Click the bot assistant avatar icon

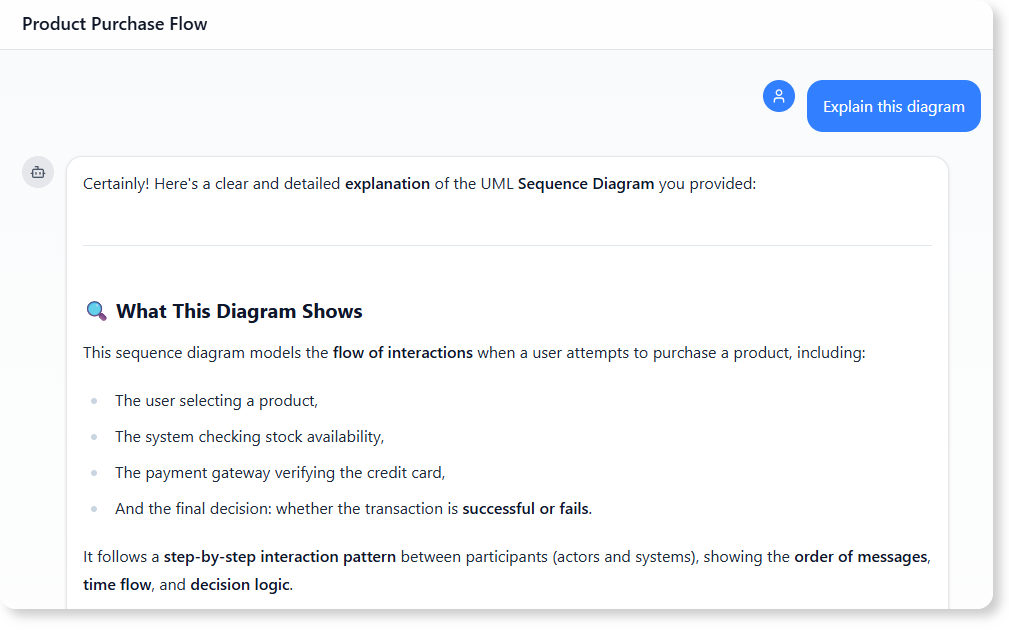coord(38,172)
